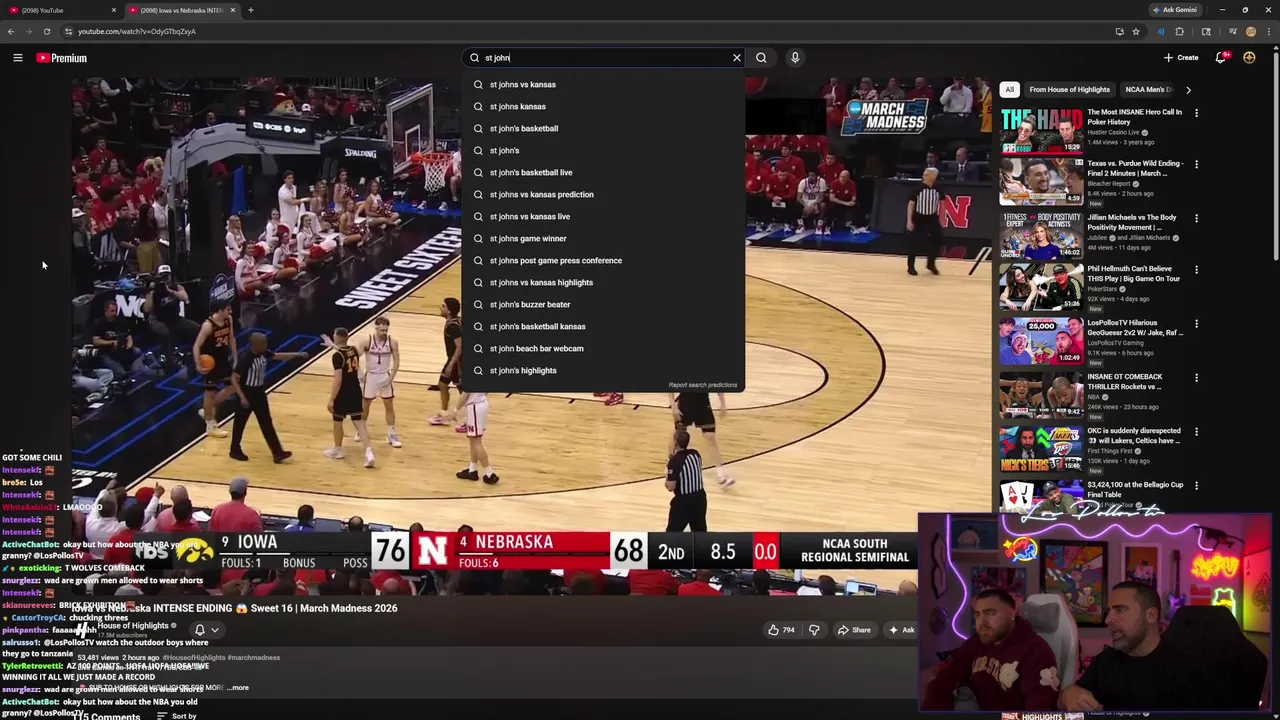Select the 'NCAA Men's' filter chip
The image size is (1280, 720).
(1148, 89)
